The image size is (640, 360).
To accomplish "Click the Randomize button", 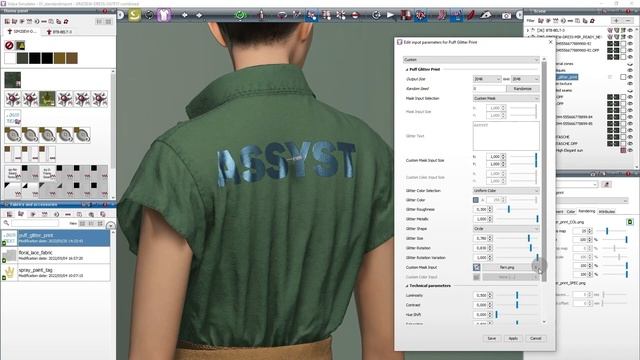I will 523,89.
